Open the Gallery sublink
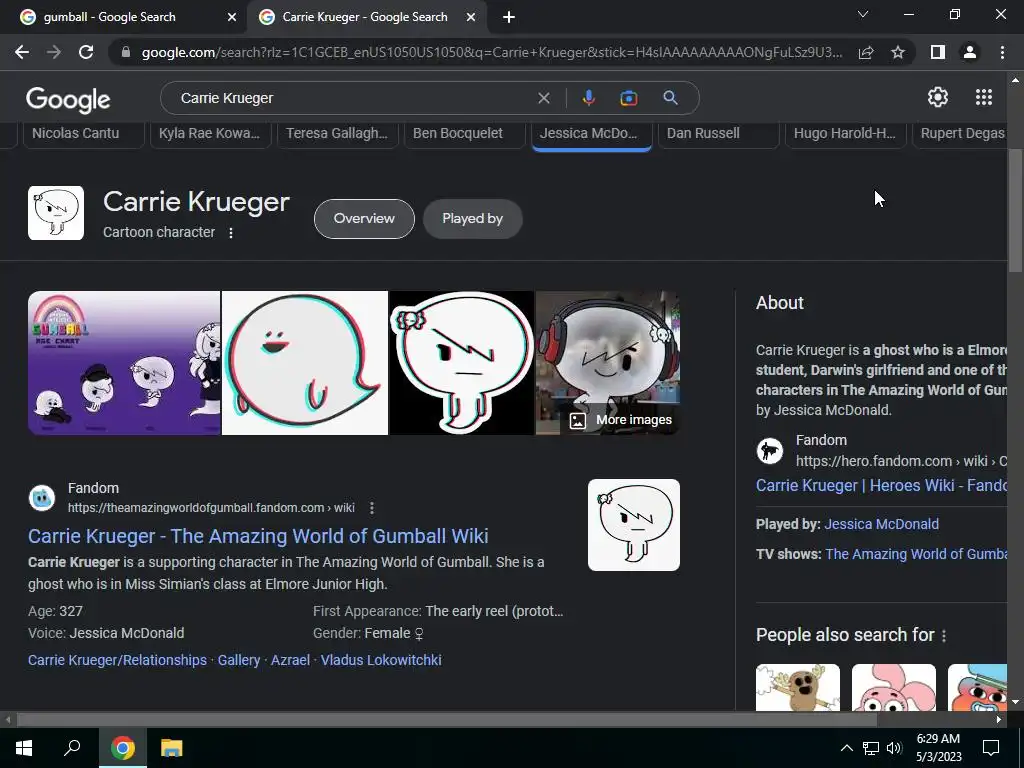1024x768 pixels. click(239, 660)
